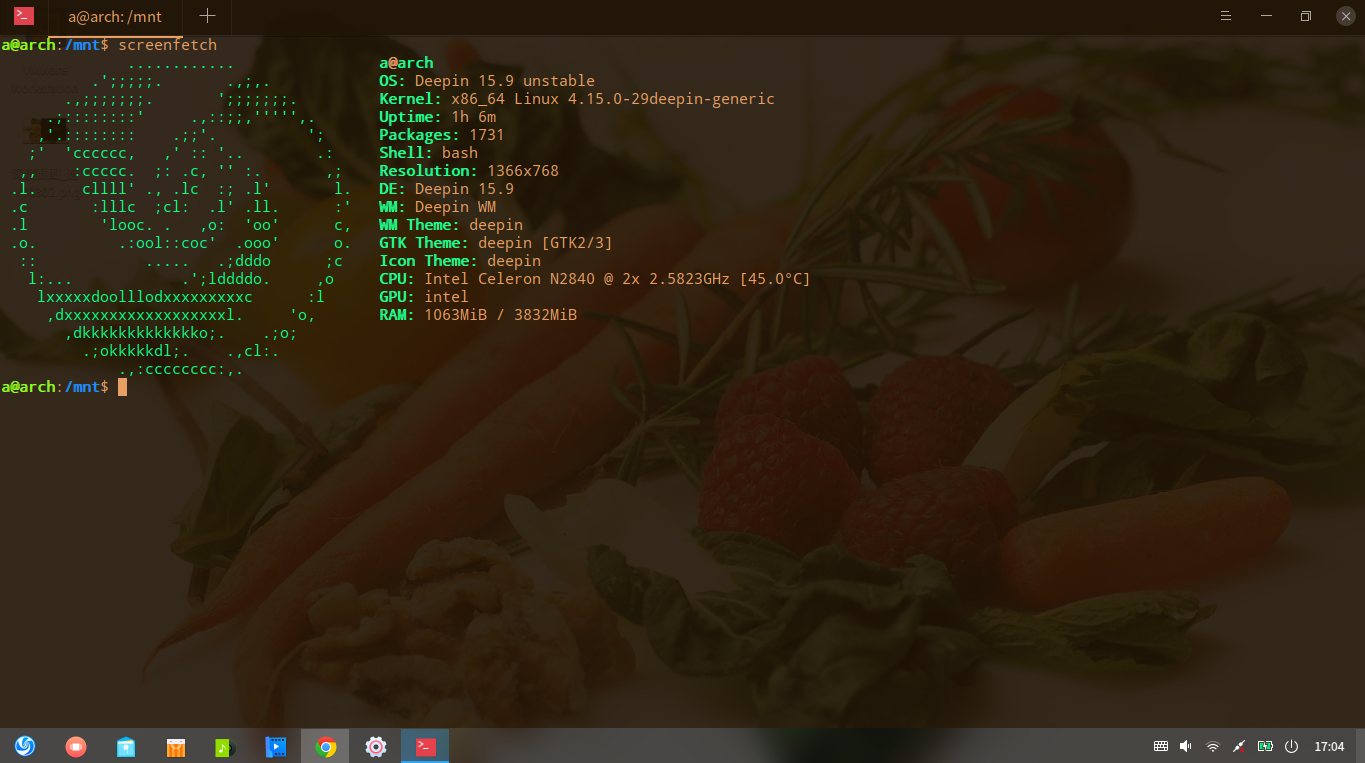
Task: Open the Deepin launcher from the dock
Action: [25, 746]
